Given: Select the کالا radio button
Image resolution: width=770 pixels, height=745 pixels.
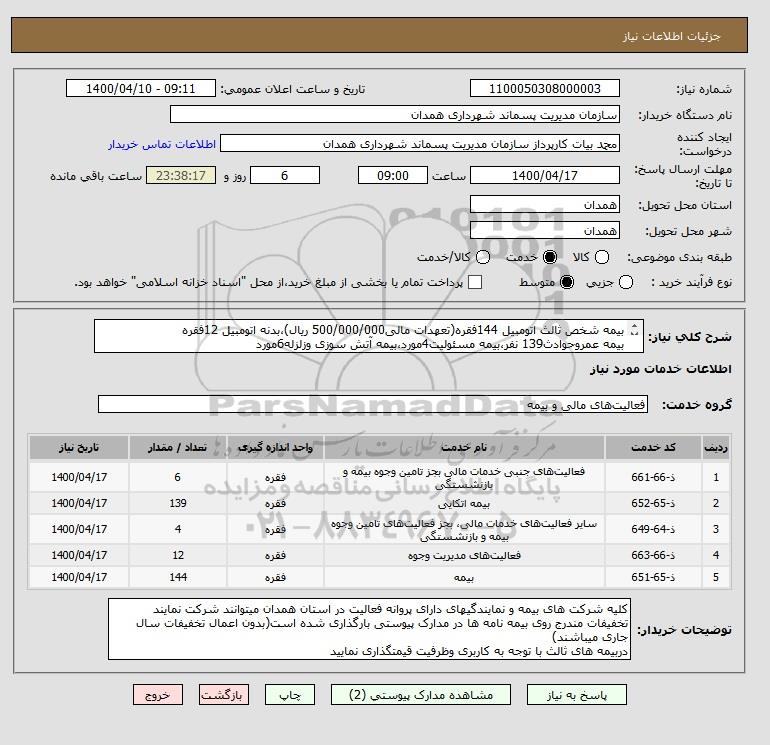Looking at the screenshot, I should [x=602, y=257].
